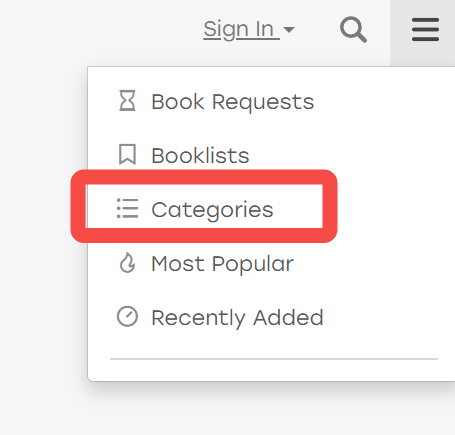Click the divider line below Recently Added
Viewport: 455px width, 435px height.
pos(274,359)
